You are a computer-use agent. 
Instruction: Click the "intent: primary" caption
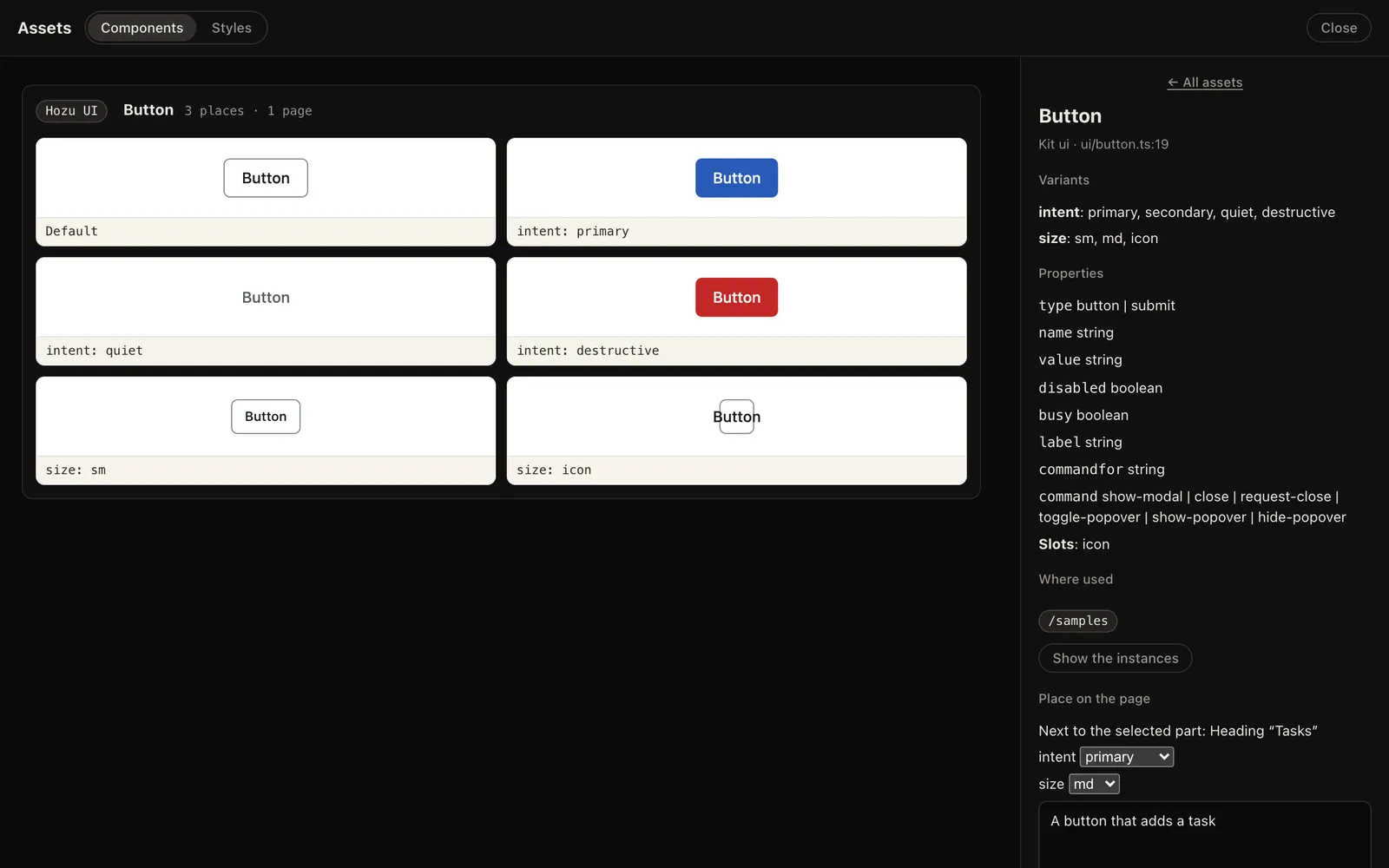[573, 231]
